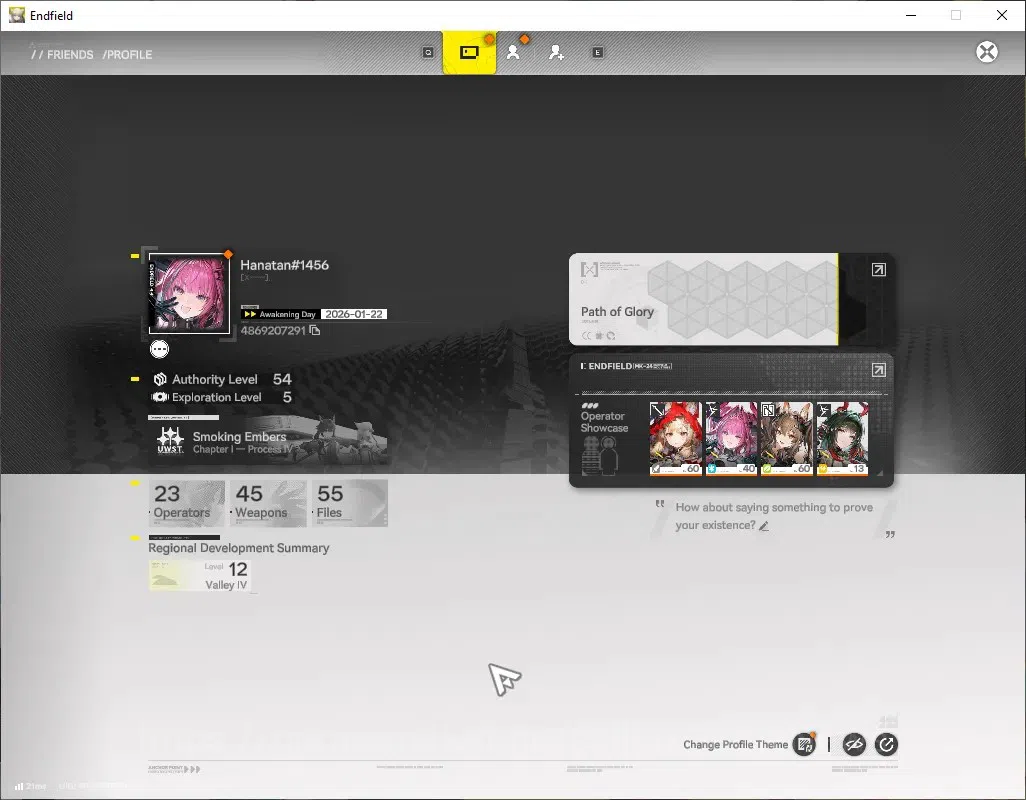The width and height of the screenshot is (1026, 800).
Task: Click the Authority Level 54 entry
Action: pyautogui.click(x=222, y=379)
